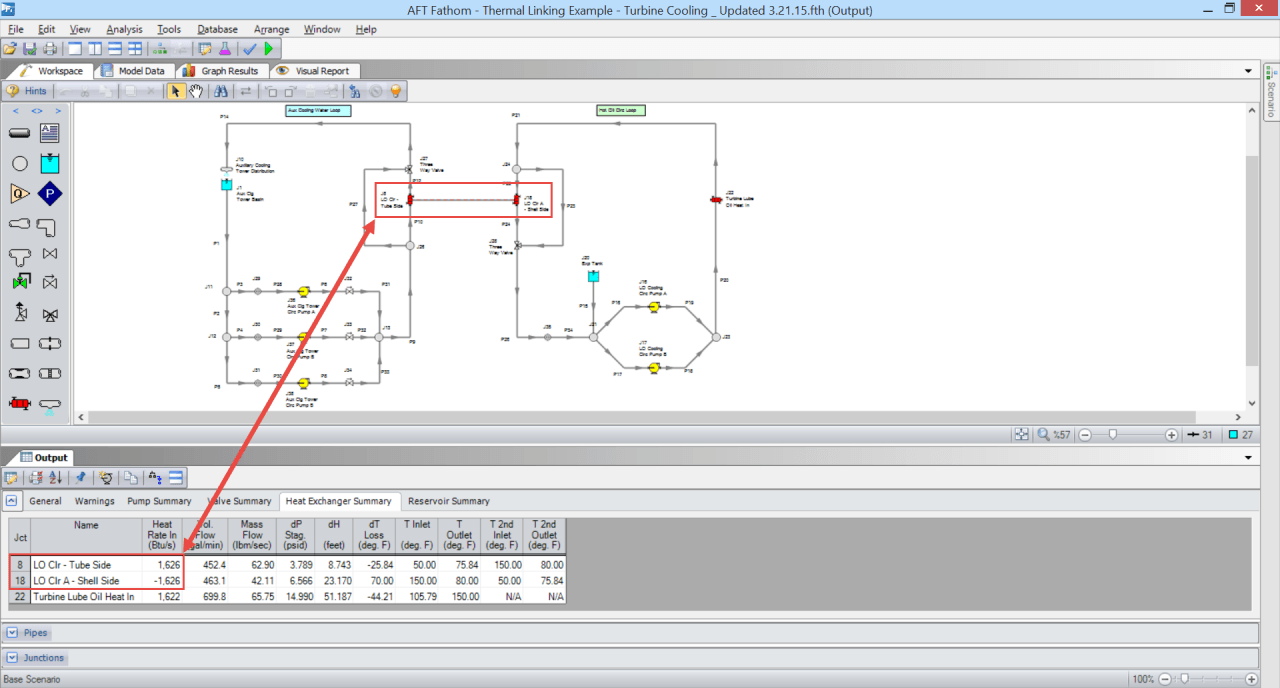Click the Save icon in the main toolbar
Viewport: 1280px width, 688px height.
[29, 48]
